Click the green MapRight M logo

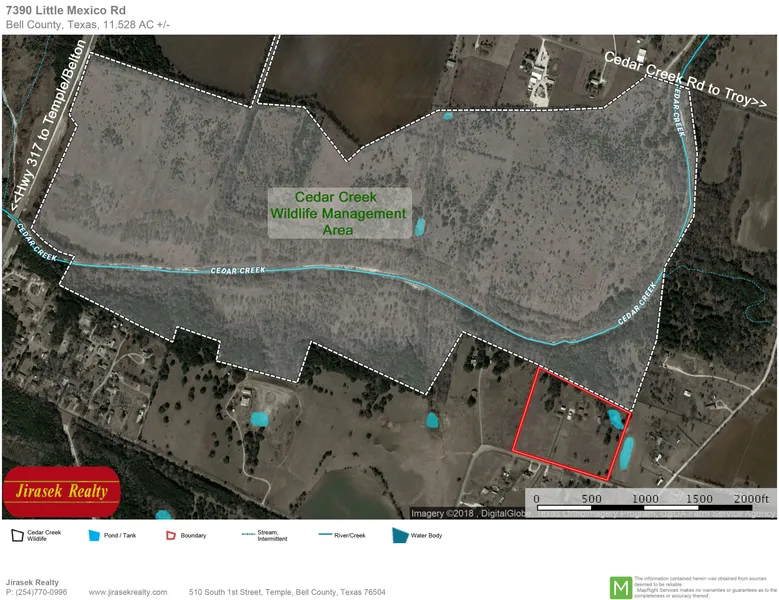click(620, 586)
